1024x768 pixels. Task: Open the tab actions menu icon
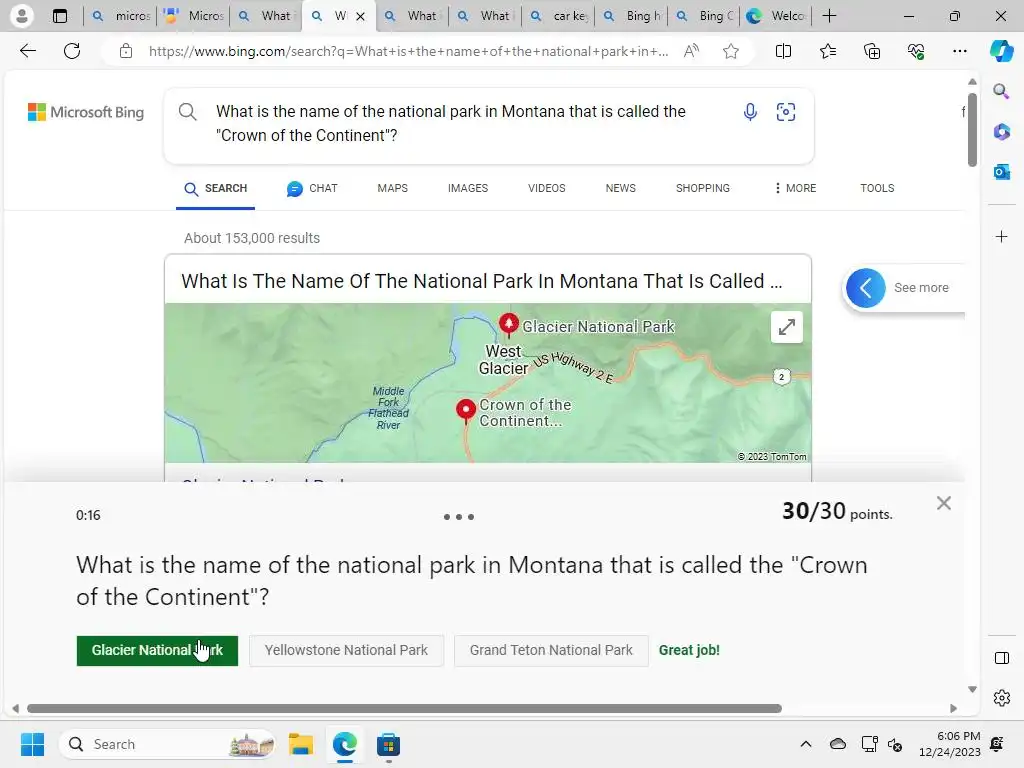tap(60, 16)
